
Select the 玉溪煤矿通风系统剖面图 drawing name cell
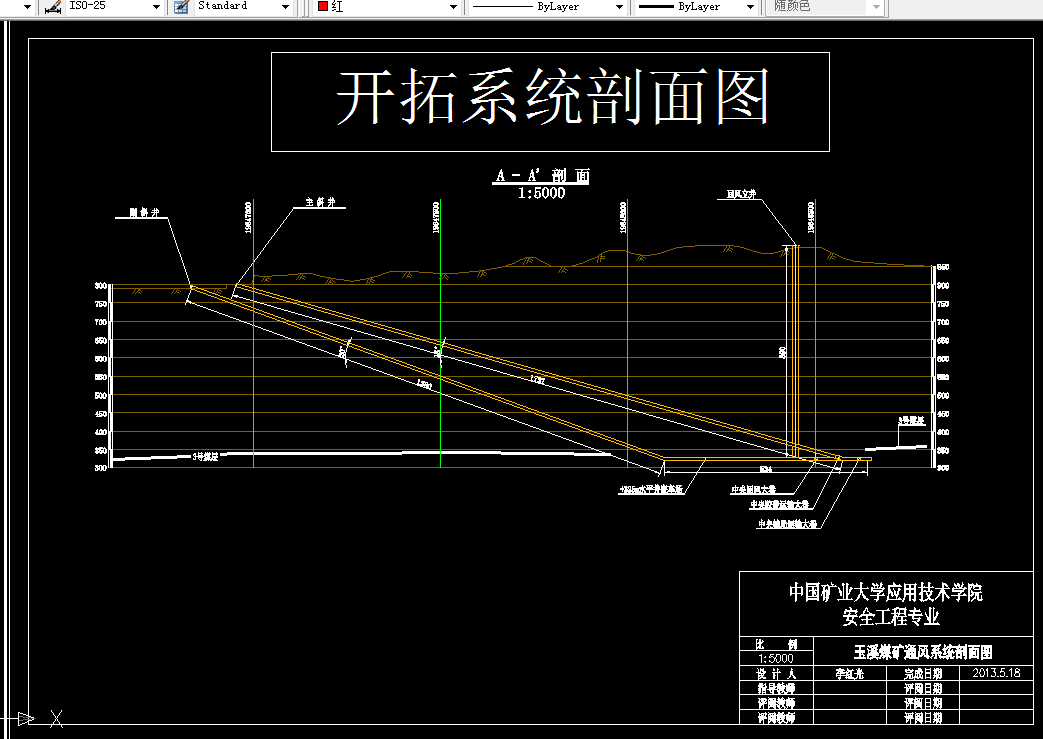(x=923, y=652)
